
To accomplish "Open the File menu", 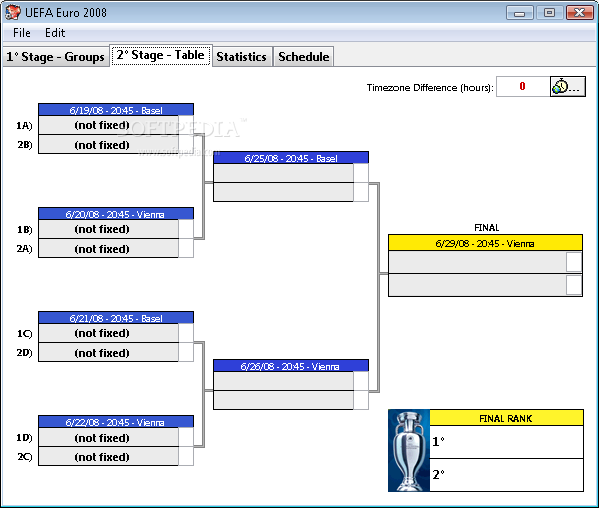I will (21, 33).
